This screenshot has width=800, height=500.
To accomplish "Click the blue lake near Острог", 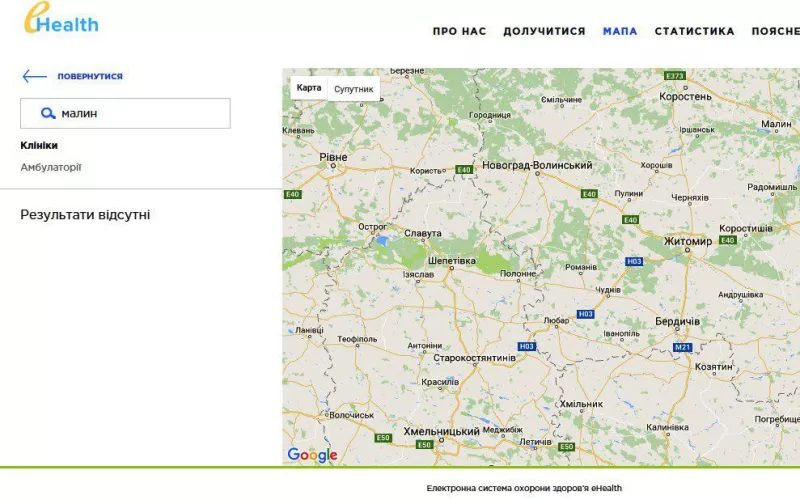I will click(x=381, y=240).
